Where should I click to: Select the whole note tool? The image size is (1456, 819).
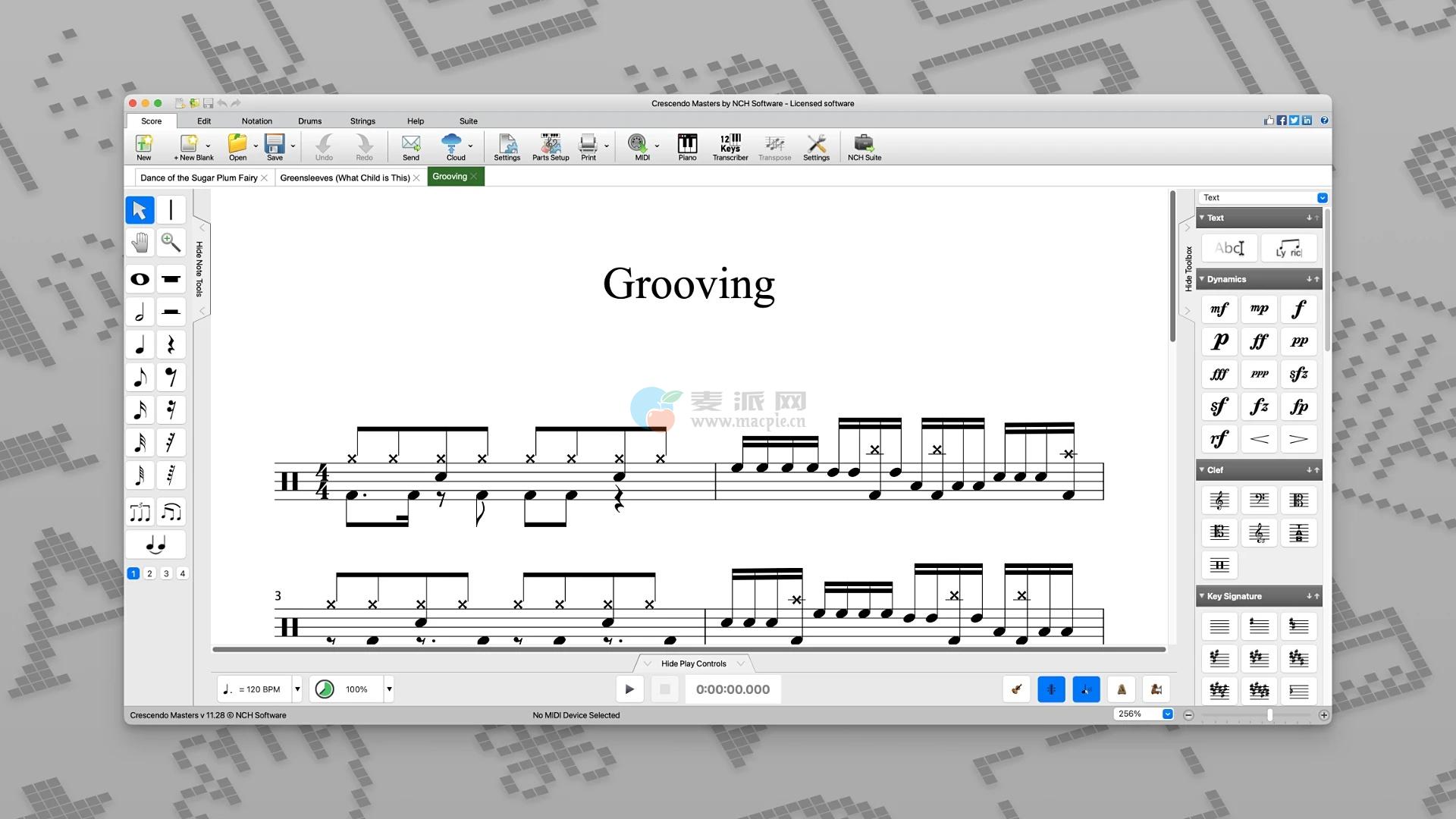coord(140,279)
